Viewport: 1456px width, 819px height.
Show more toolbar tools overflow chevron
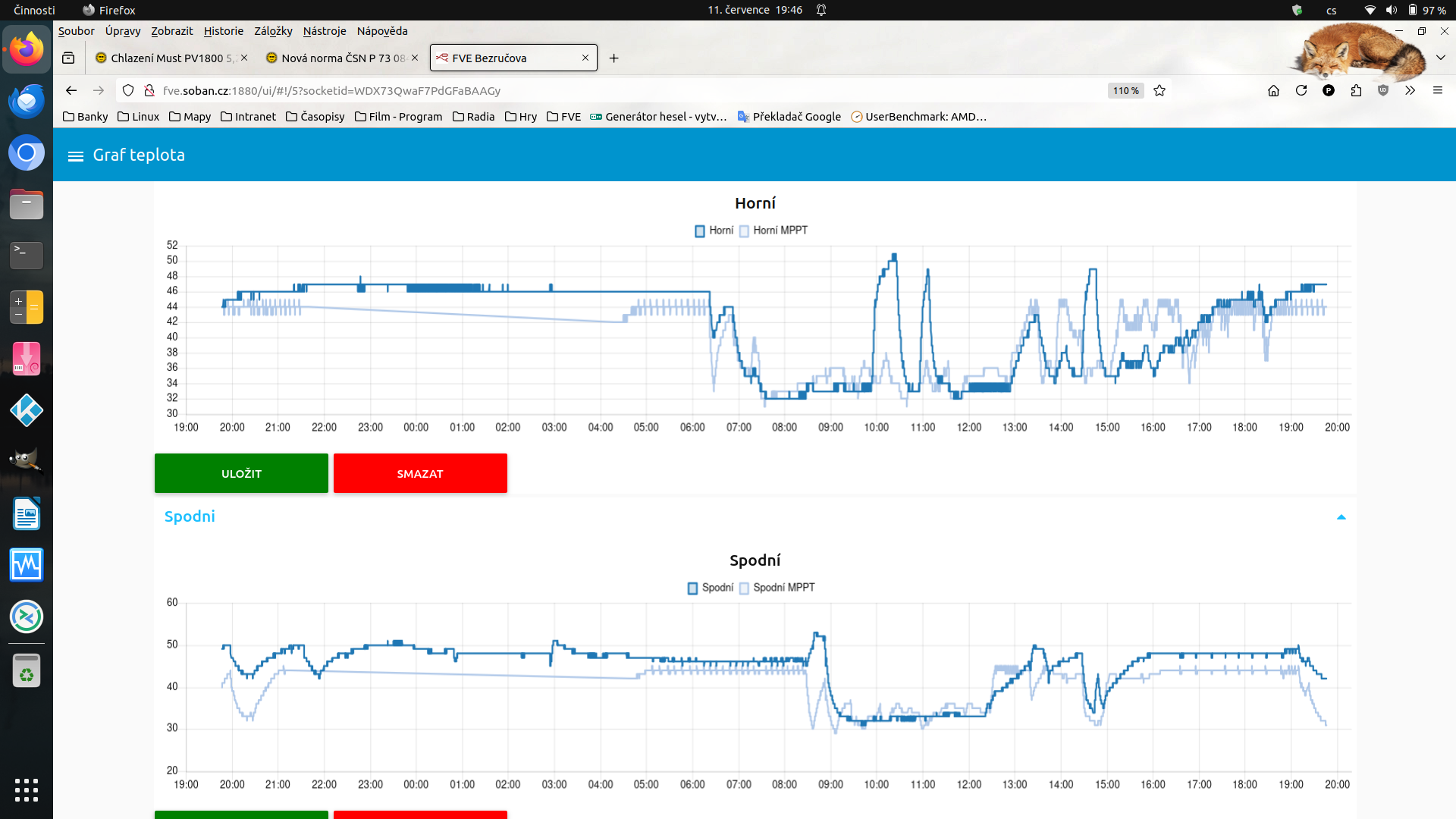pos(1410,91)
